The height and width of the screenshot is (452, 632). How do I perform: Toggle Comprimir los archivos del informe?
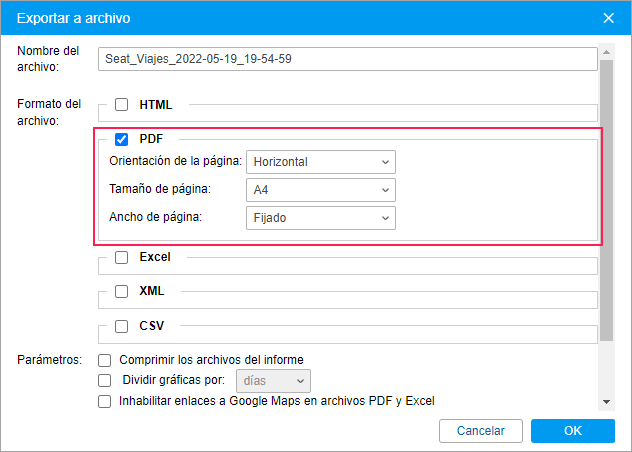pyautogui.click(x=104, y=360)
